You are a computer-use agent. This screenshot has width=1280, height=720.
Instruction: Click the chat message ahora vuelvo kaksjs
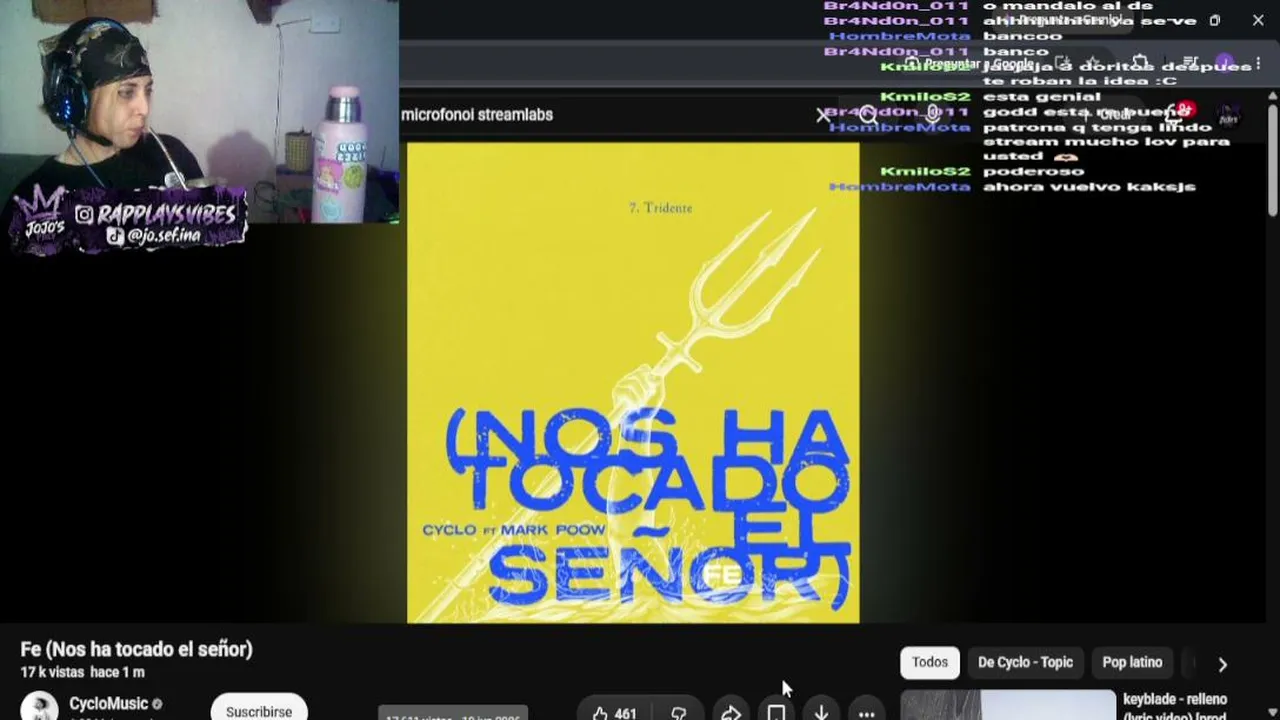point(1089,186)
